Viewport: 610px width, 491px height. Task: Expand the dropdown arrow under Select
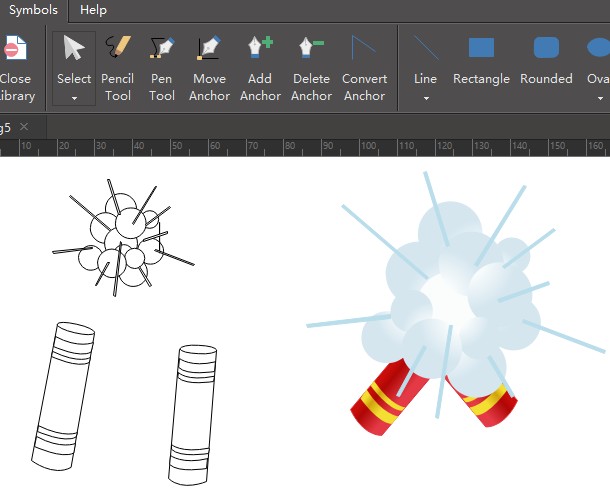click(74, 98)
